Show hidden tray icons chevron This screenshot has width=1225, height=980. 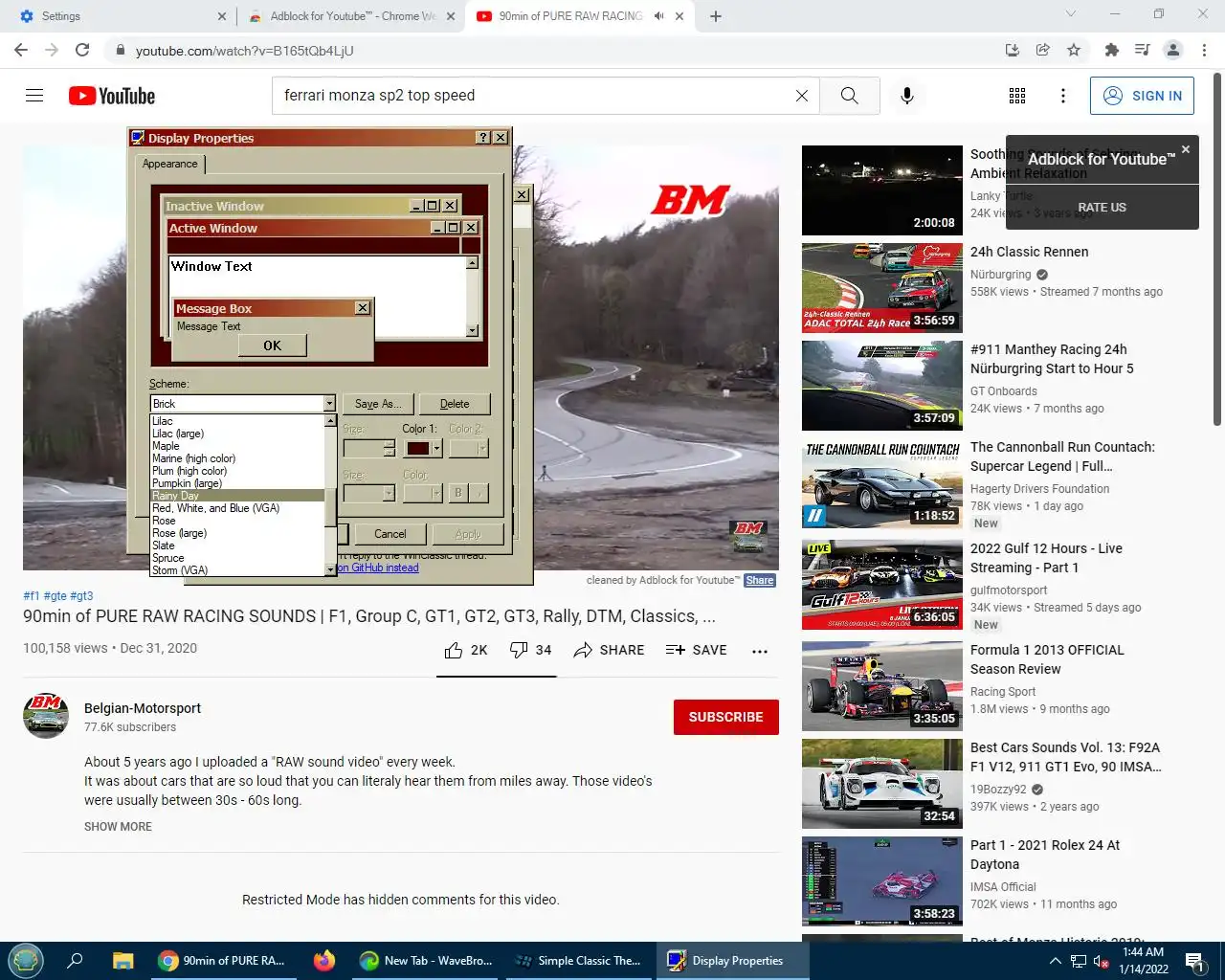(1056, 961)
